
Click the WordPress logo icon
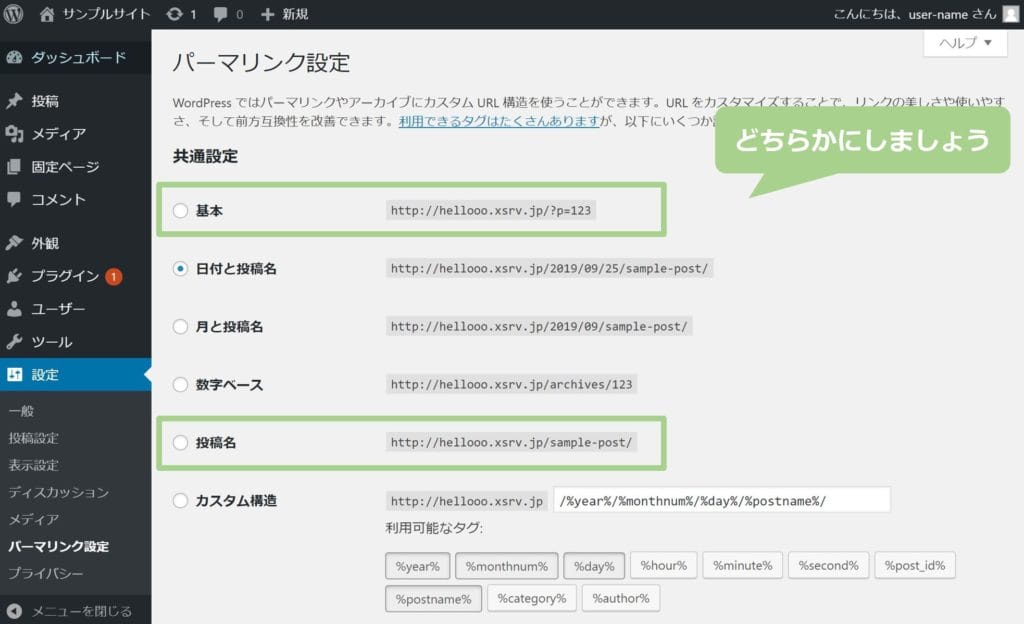point(14,14)
